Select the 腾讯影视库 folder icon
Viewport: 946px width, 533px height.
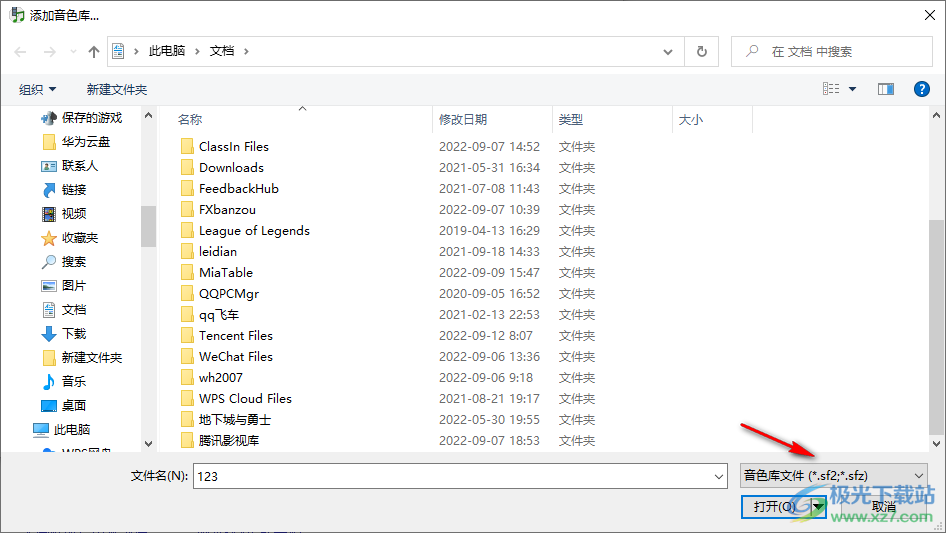pyautogui.click(x=188, y=441)
